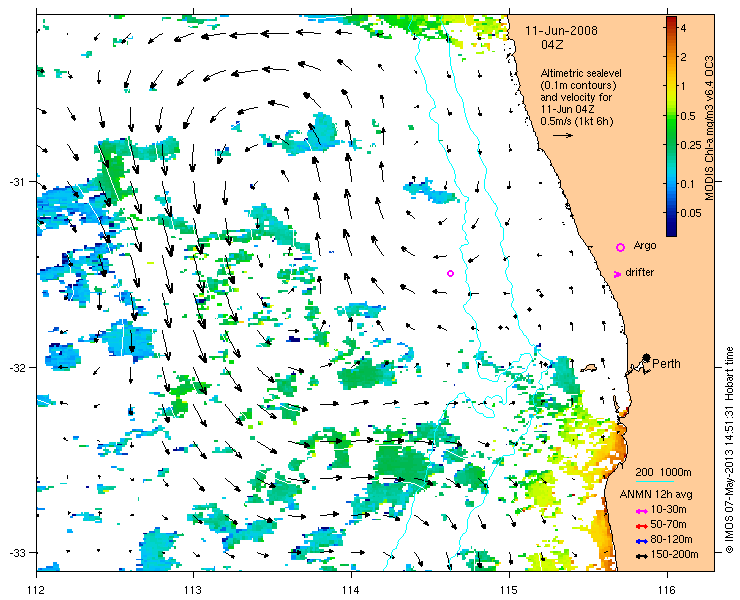740x600 pixels.
Task: Click the green colorbar region near 0.25
Action: (x=671, y=144)
